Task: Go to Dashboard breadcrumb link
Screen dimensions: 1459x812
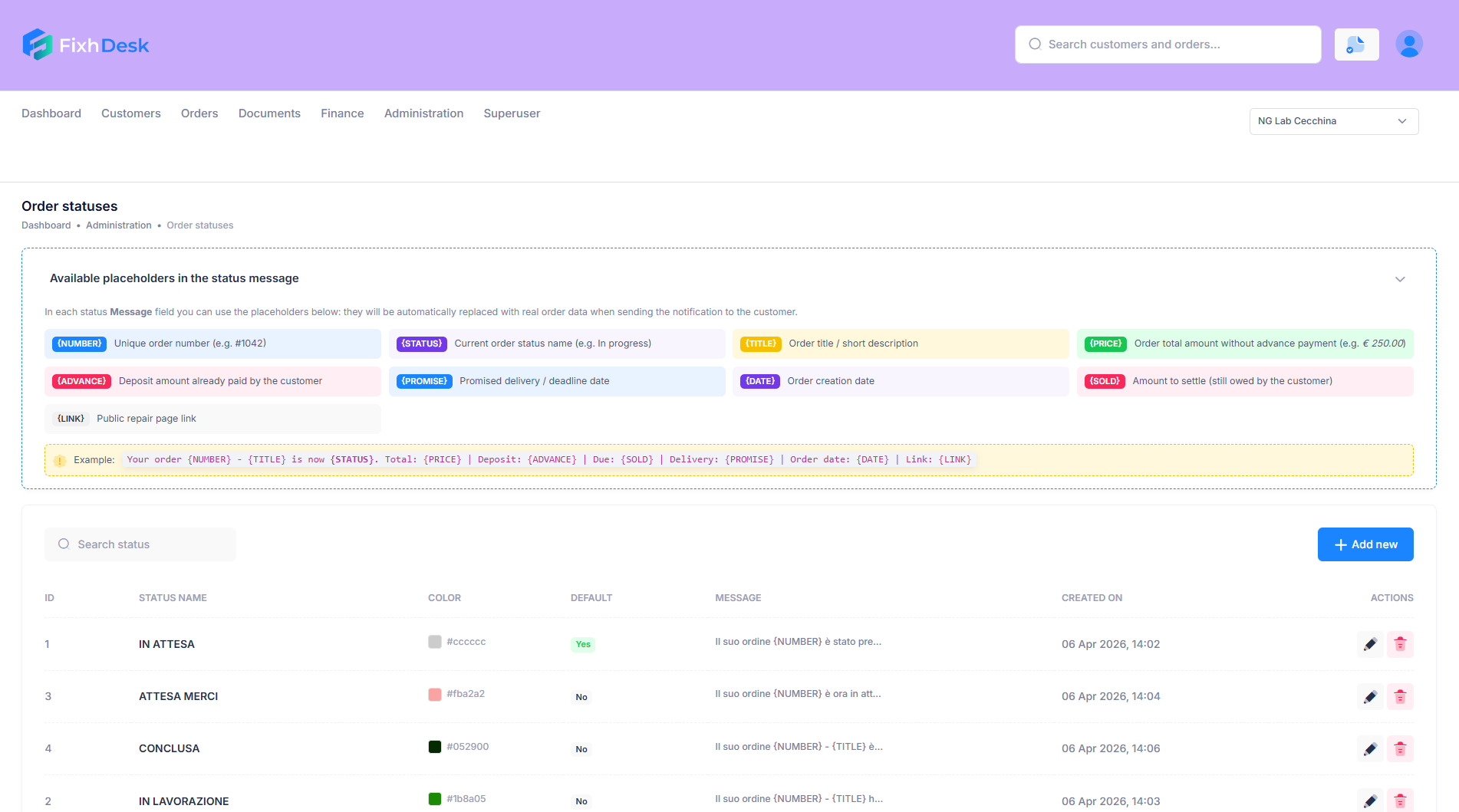Action: tap(46, 225)
